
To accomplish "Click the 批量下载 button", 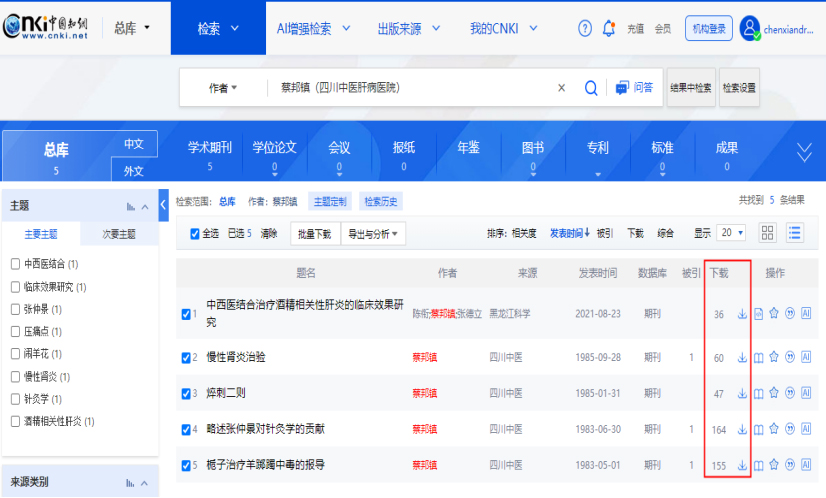I will tap(314, 234).
